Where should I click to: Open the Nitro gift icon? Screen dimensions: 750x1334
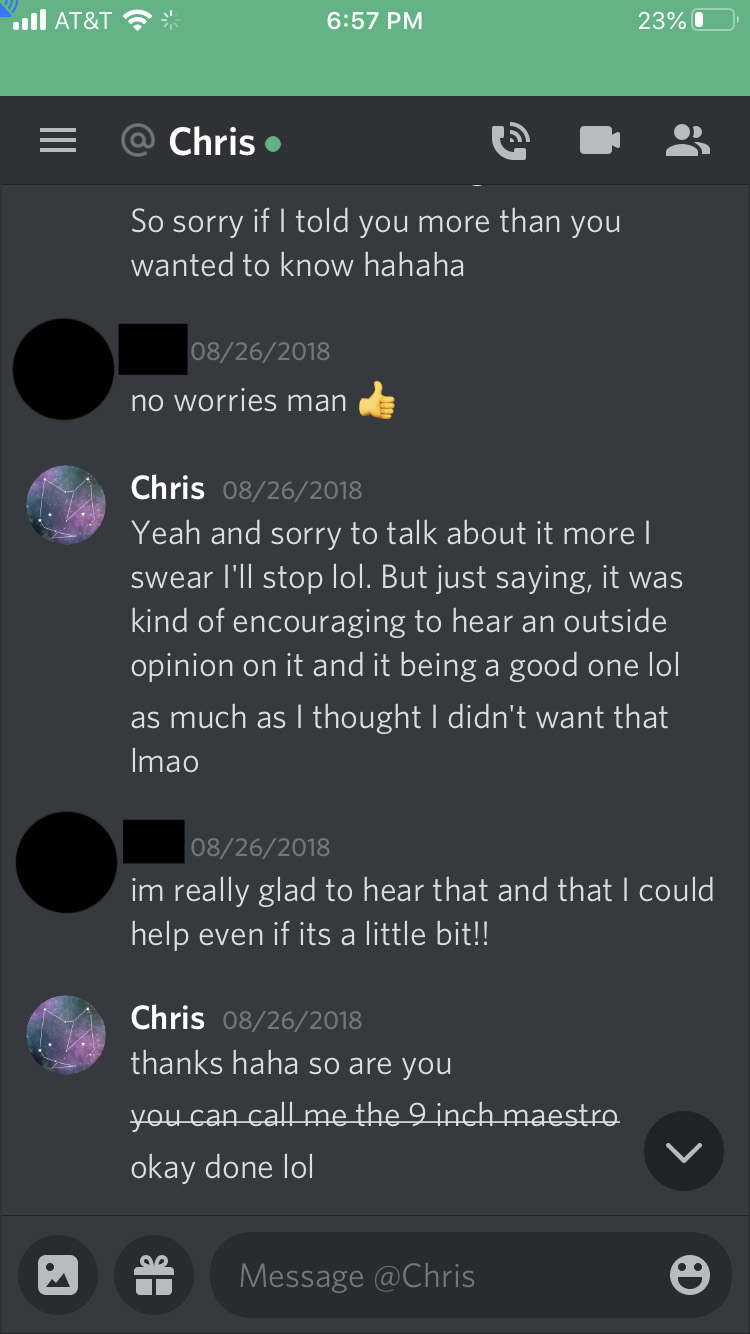[x=154, y=1275]
